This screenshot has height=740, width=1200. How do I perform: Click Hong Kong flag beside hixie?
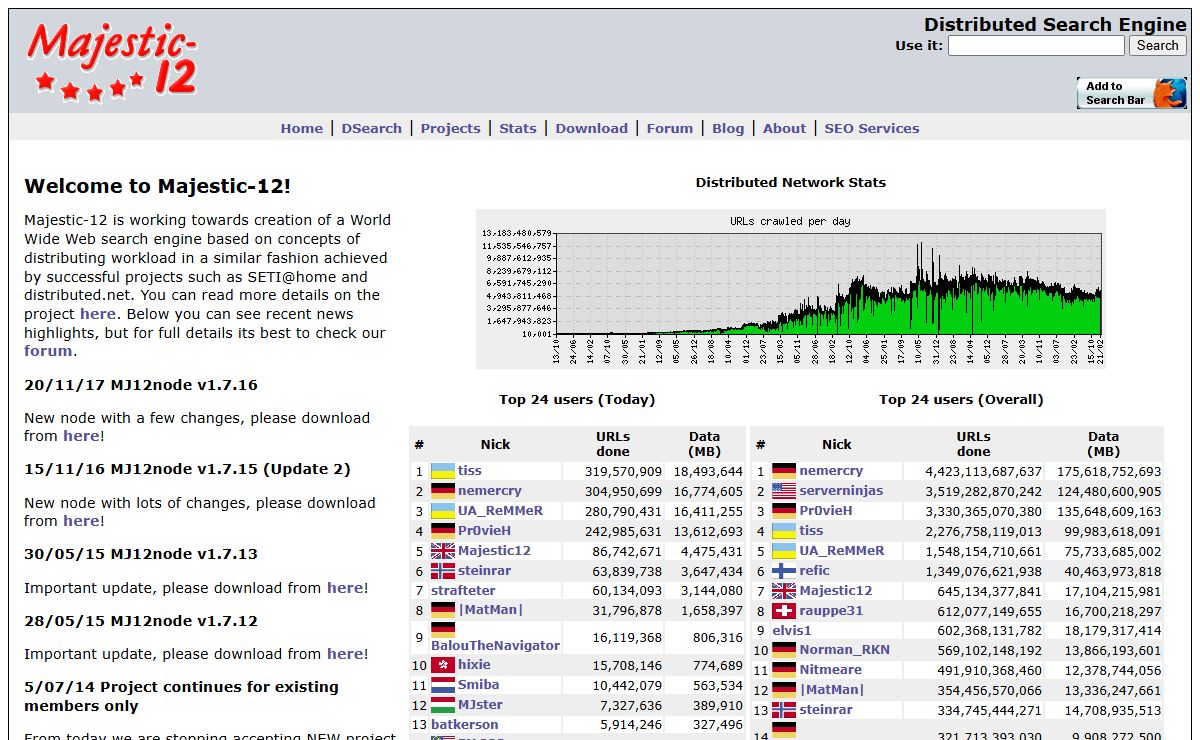(x=443, y=665)
